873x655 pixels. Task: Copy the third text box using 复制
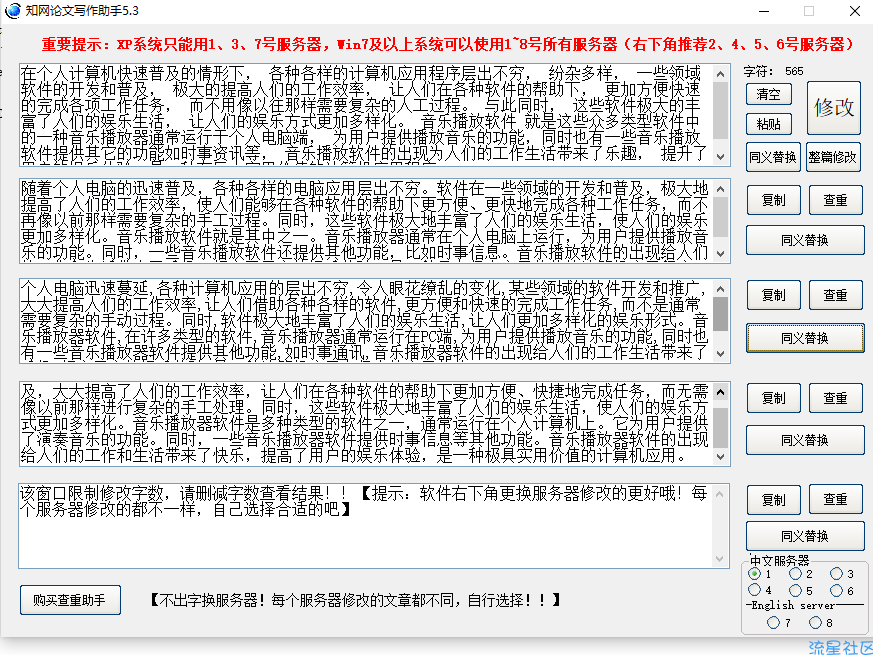click(773, 295)
